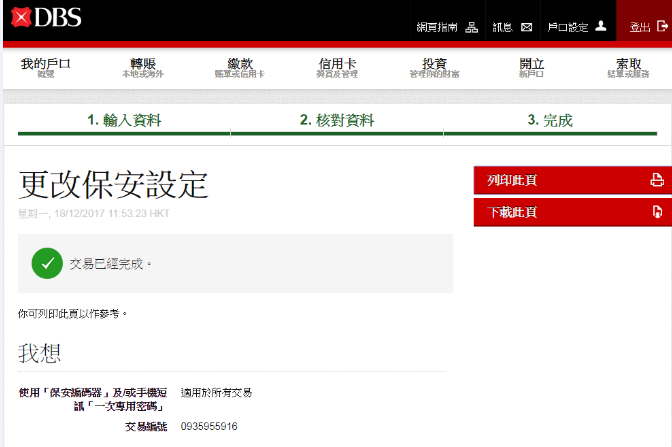
Task: Click the download icon on 下載此頁
Action: tap(657, 212)
